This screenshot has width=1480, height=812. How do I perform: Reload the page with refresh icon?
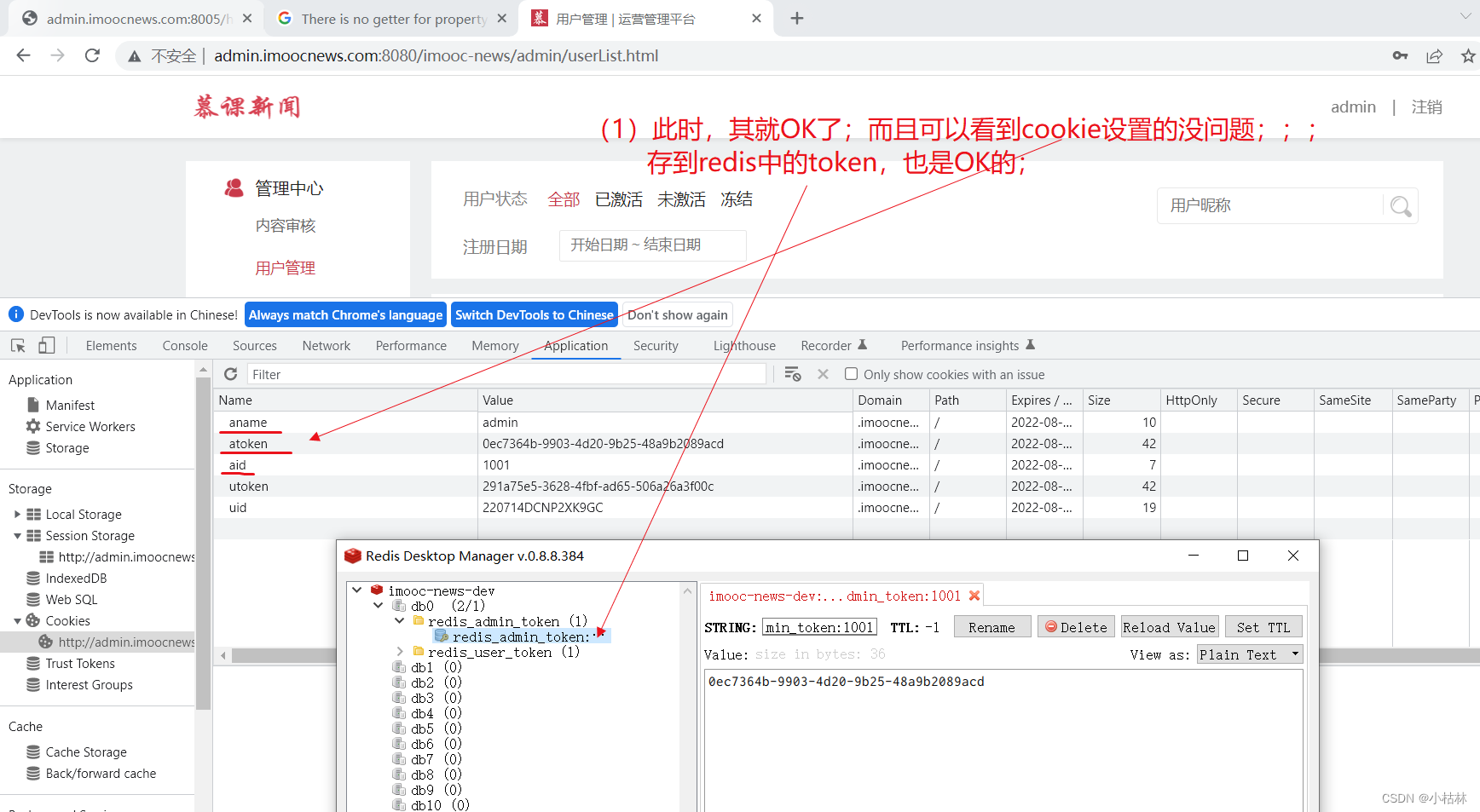pyautogui.click(x=92, y=55)
